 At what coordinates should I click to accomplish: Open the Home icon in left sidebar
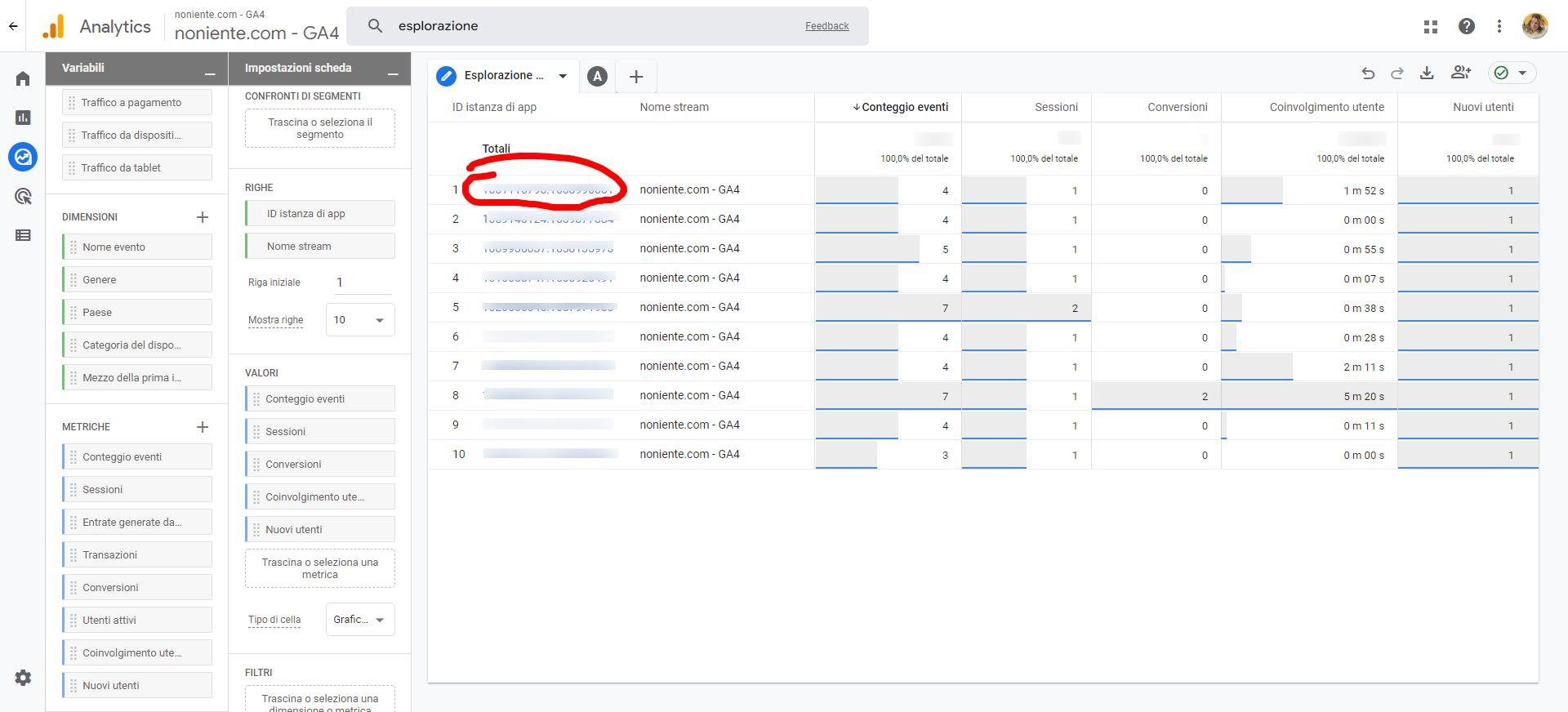[x=23, y=78]
